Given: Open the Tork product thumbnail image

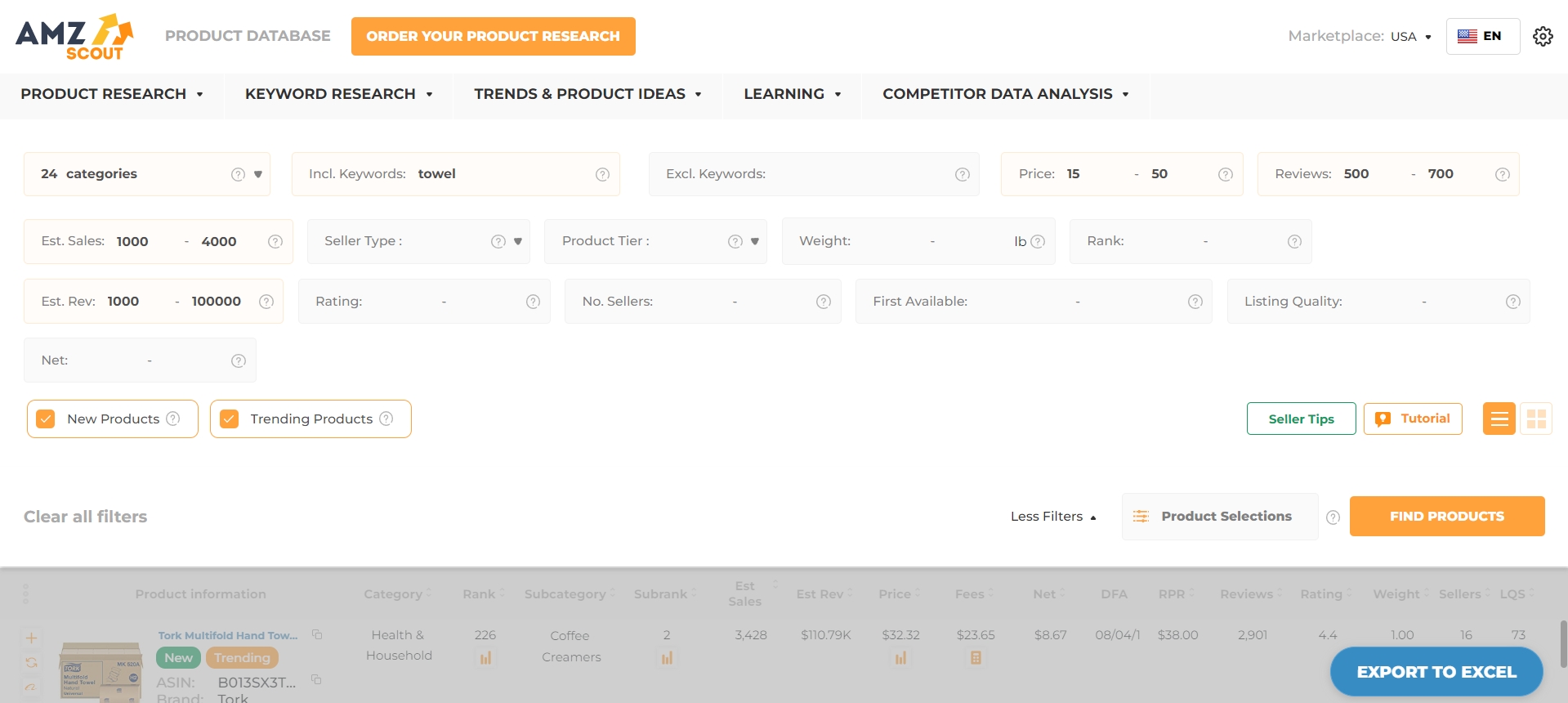Looking at the screenshot, I should point(102,674).
